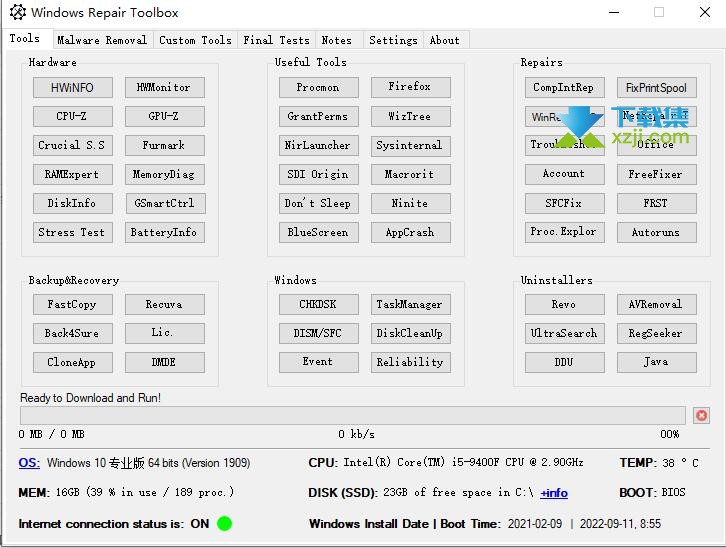Screen dimensions: 726x548
Task: Open AppCrash viewer
Action: coord(410,232)
